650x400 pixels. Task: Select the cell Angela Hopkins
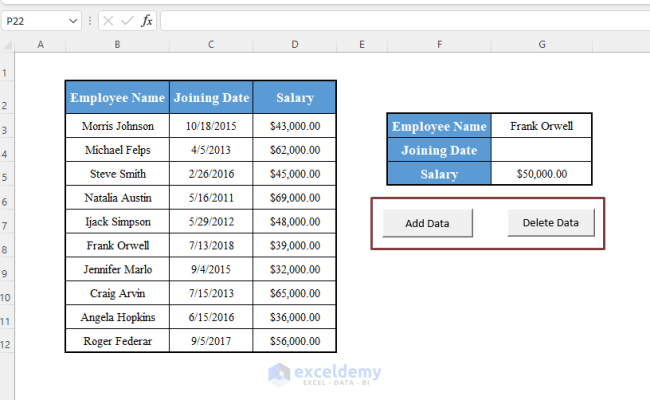point(117,317)
